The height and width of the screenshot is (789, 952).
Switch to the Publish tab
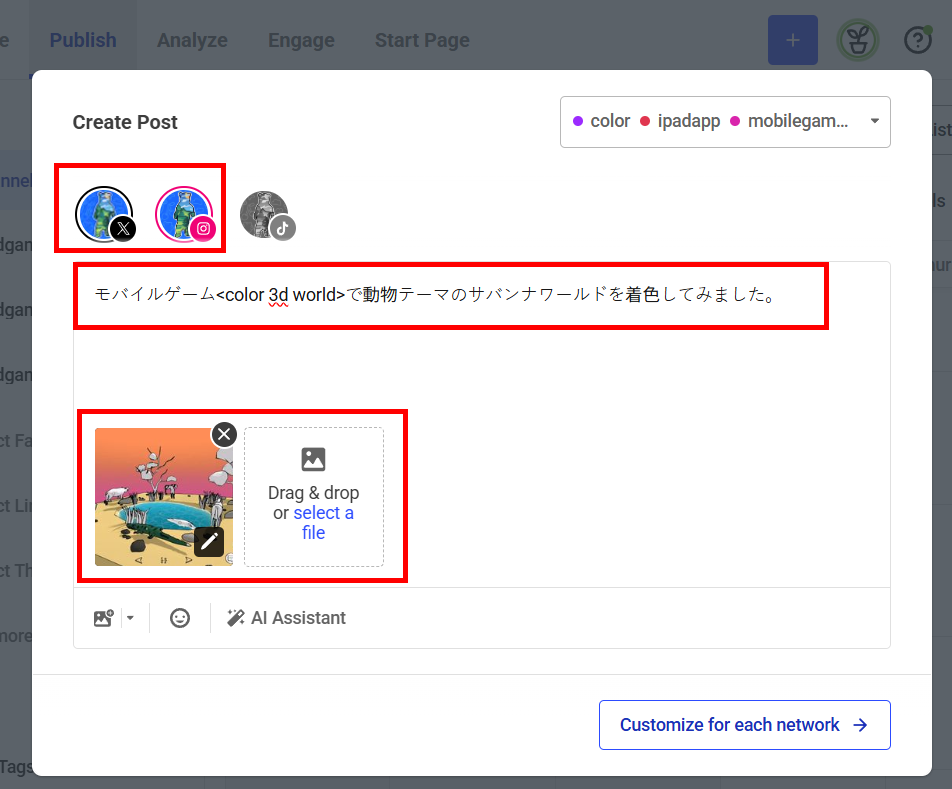coord(83,40)
